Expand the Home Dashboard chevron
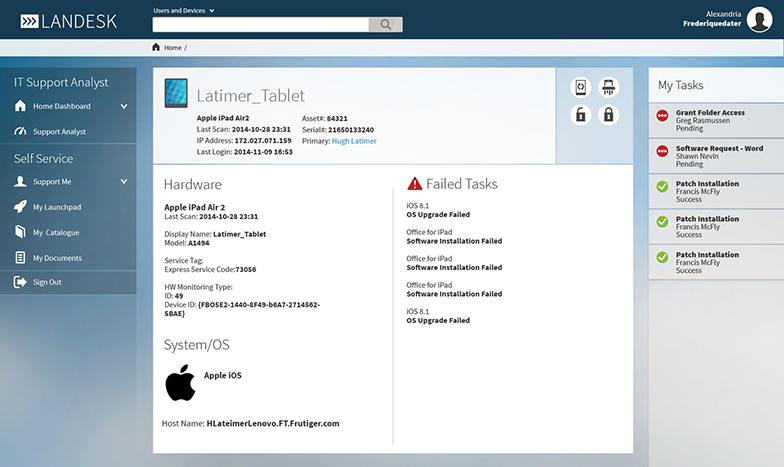The height and width of the screenshot is (467, 784). (x=124, y=106)
